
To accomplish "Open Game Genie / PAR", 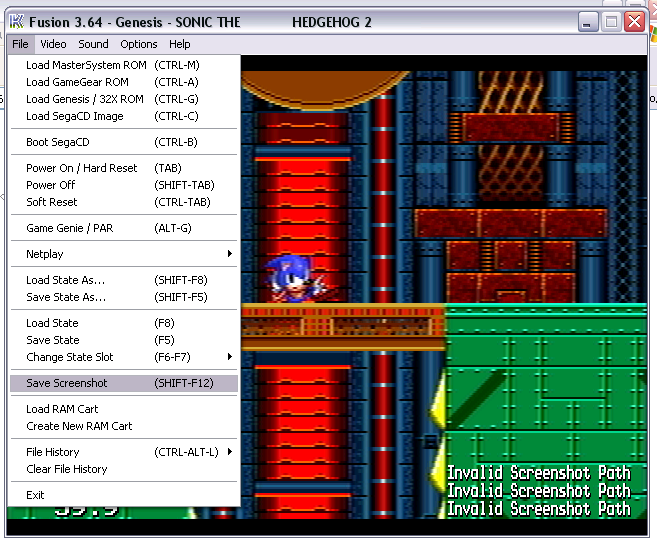I will click(x=124, y=228).
